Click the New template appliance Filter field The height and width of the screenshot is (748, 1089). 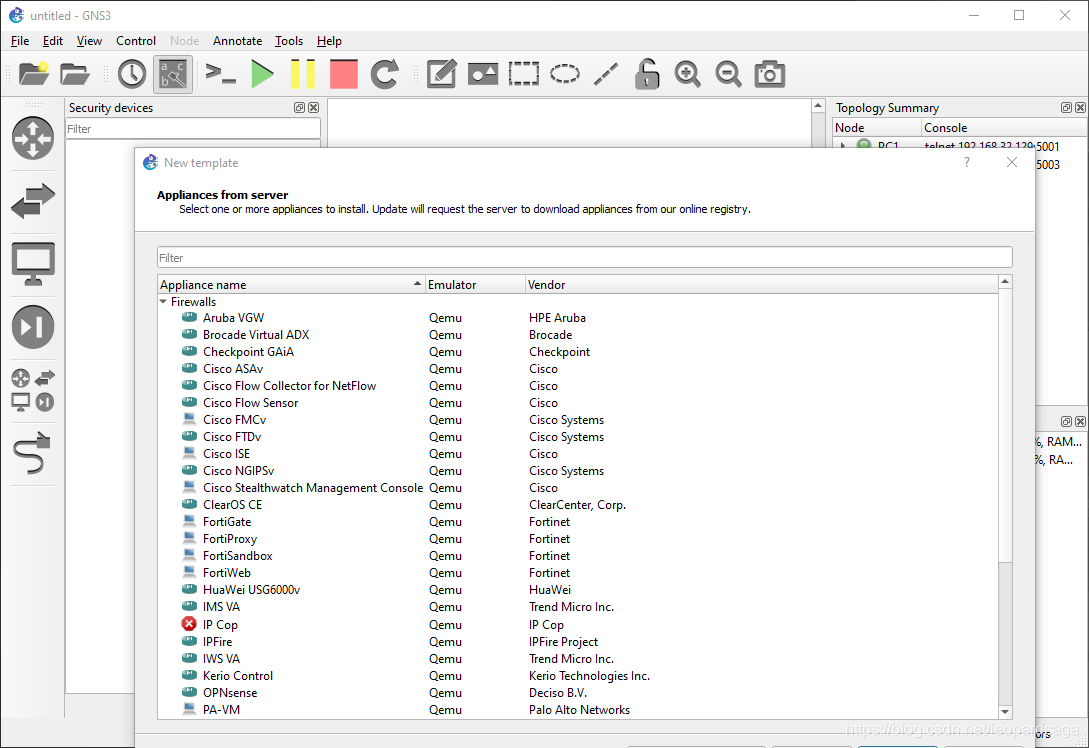pos(584,258)
